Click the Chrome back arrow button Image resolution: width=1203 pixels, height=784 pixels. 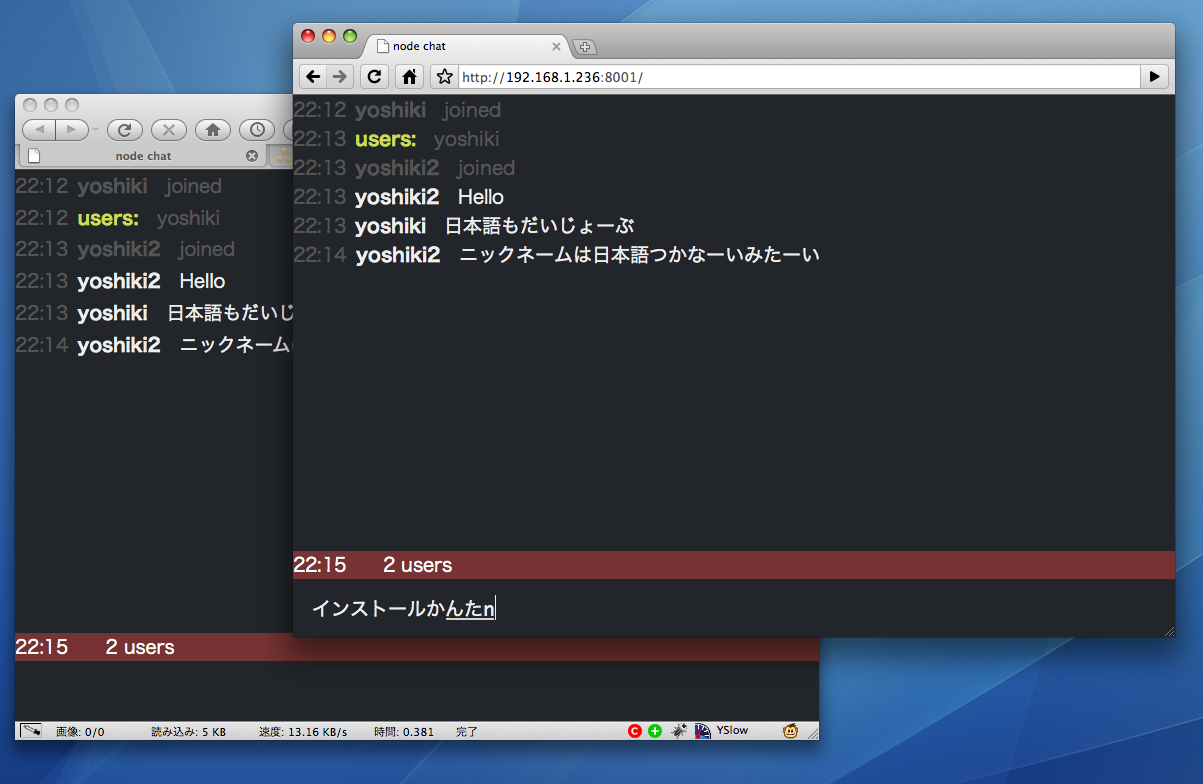(x=313, y=77)
